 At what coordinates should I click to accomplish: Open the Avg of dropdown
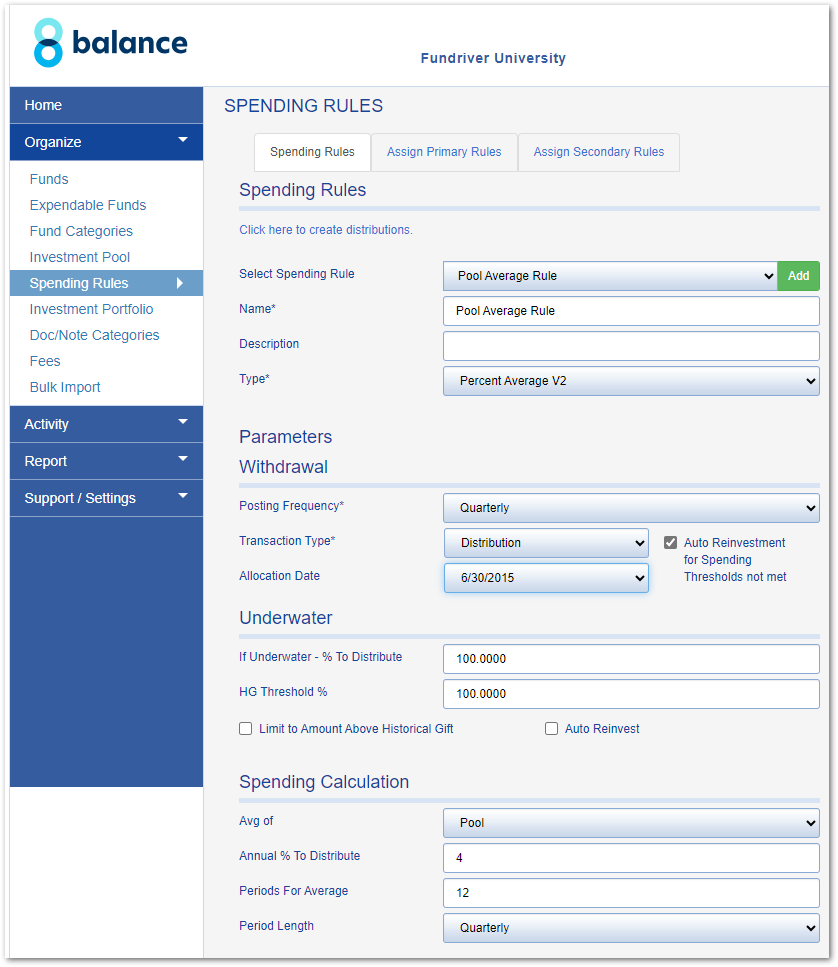pos(631,823)
